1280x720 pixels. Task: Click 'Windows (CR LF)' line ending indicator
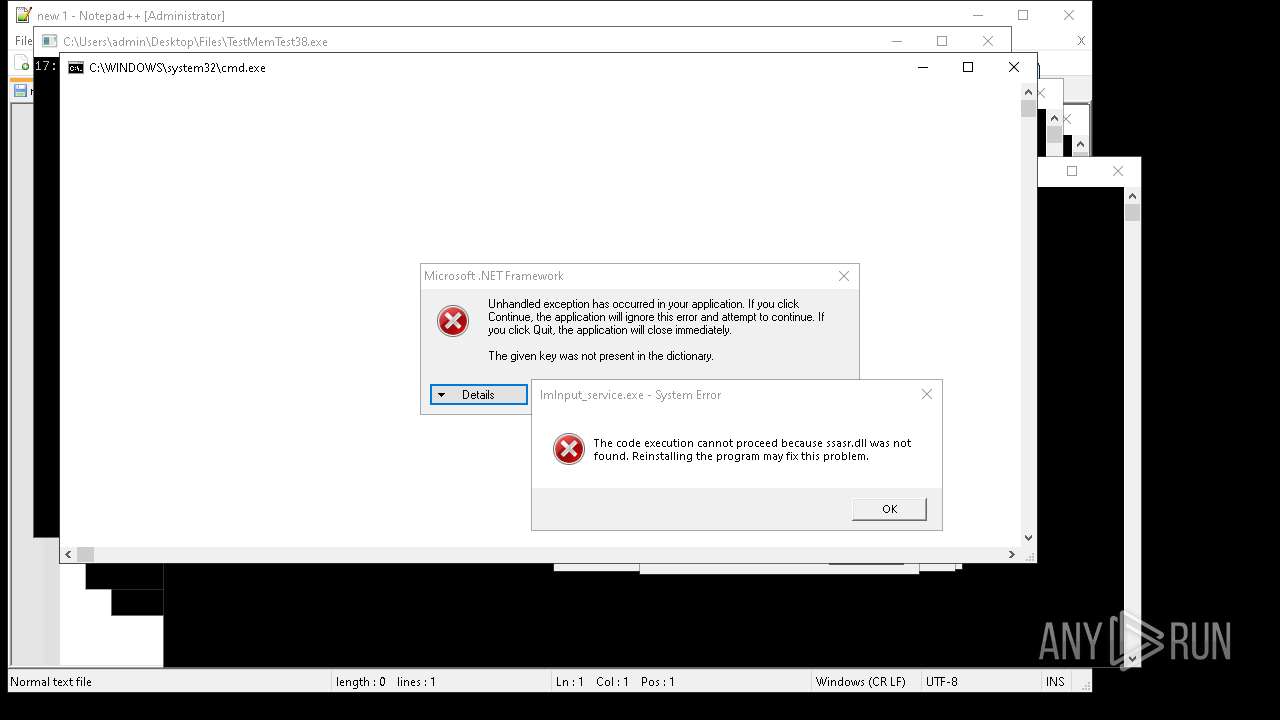click(x=860, y=682)
